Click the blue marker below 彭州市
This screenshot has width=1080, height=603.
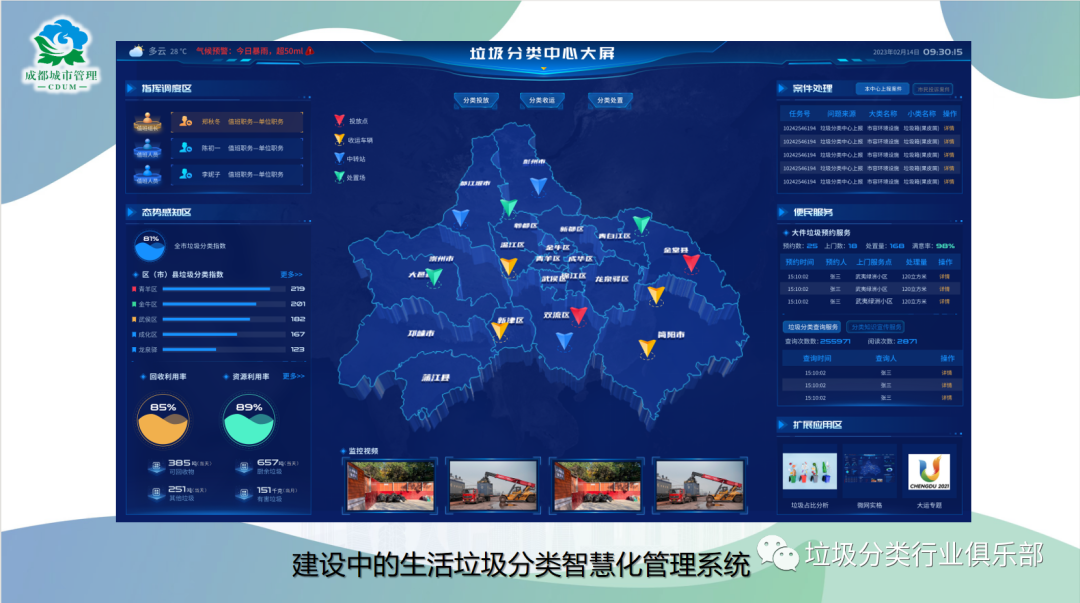click(538, 186)
